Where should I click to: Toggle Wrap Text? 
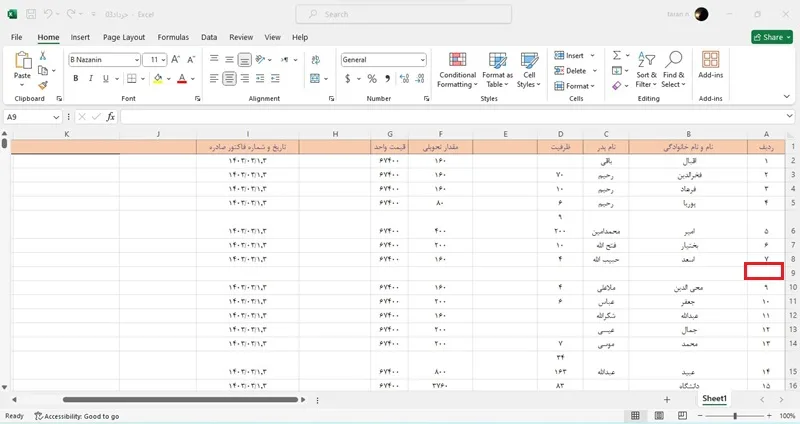(315, 60)
